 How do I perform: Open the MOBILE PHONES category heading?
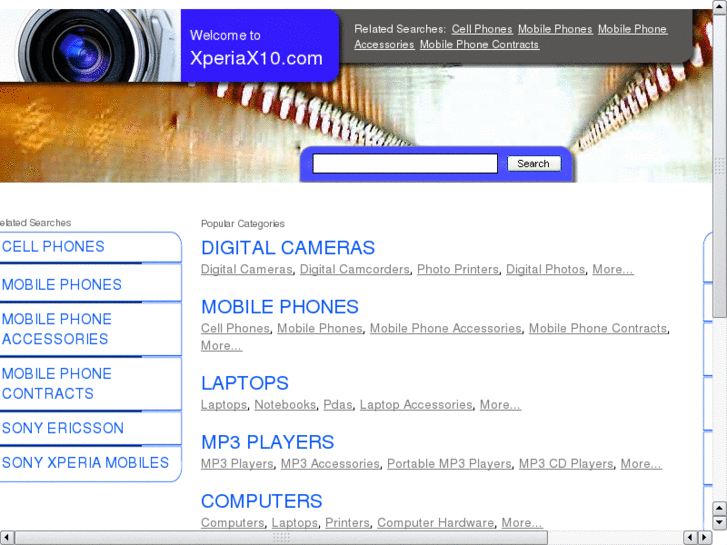click(x=280, y=307)
